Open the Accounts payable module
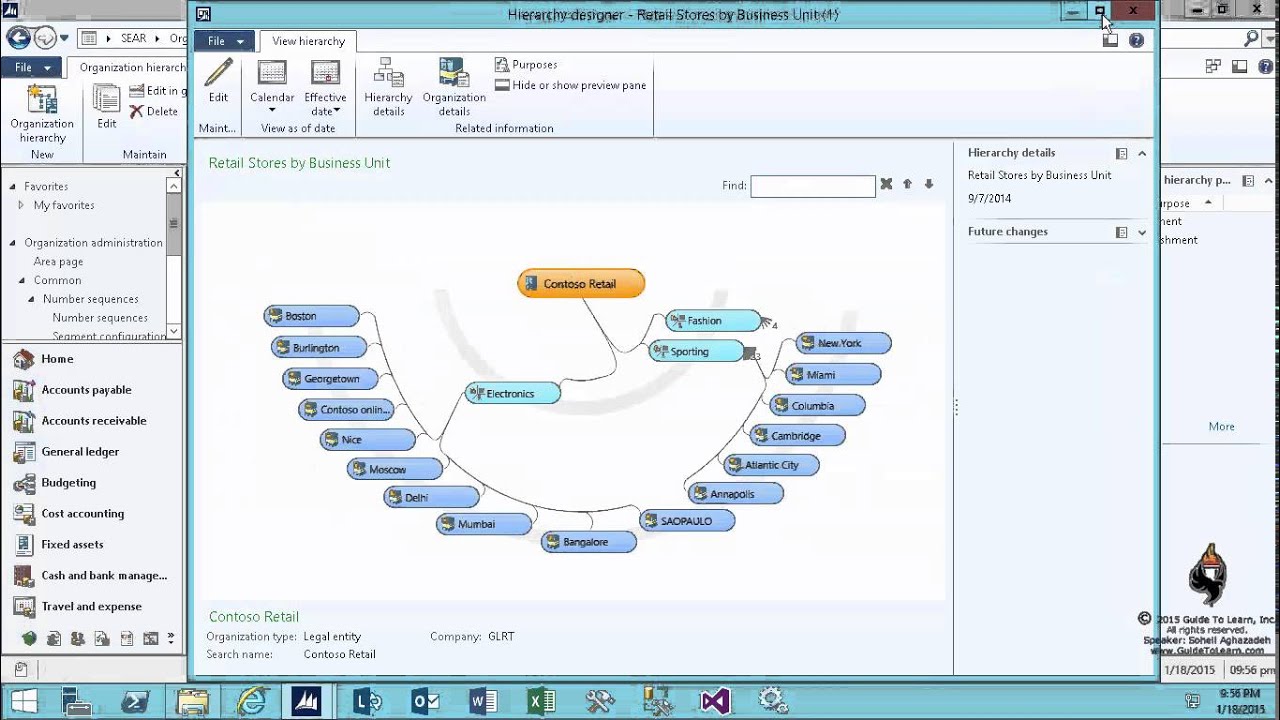Viewport: 1280px width, 720px height. 86,390
